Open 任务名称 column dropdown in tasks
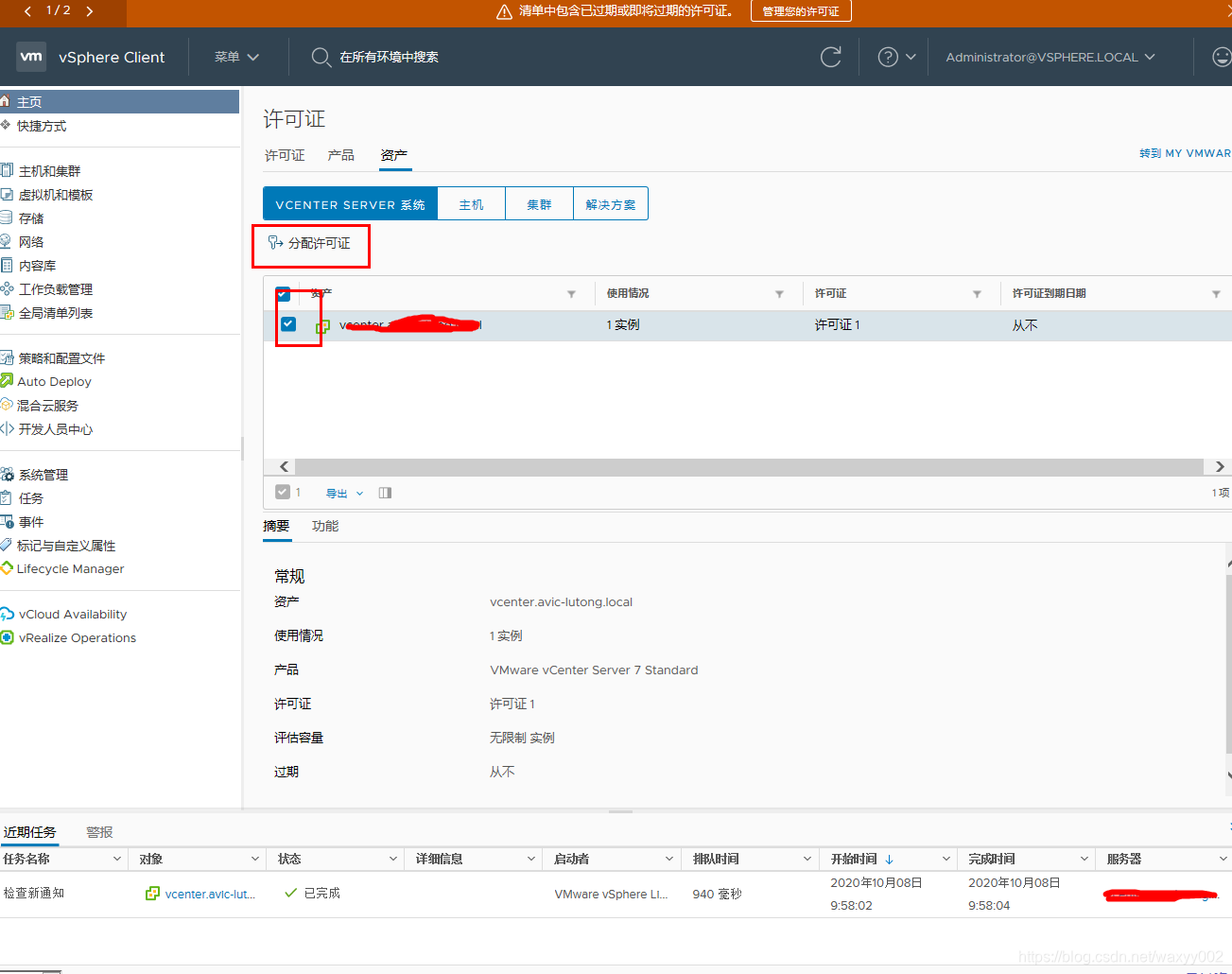This screenshot has width=1232, height=974. click(x=117, y=859)
